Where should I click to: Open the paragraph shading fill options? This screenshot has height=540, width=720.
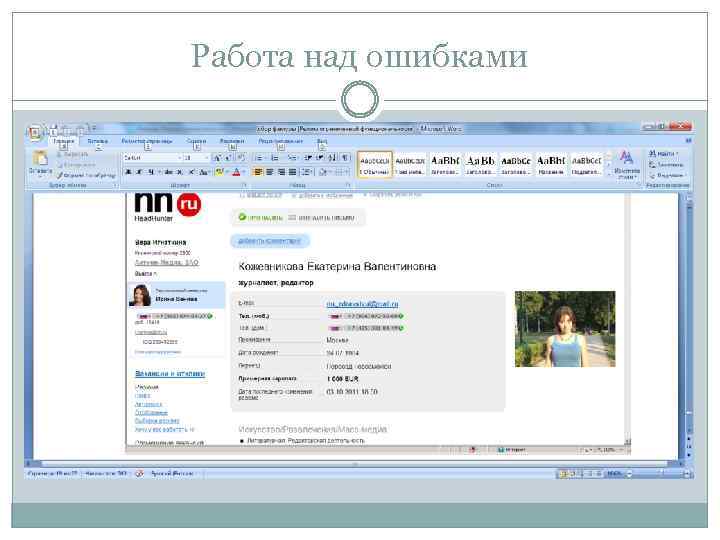(324, 172)
